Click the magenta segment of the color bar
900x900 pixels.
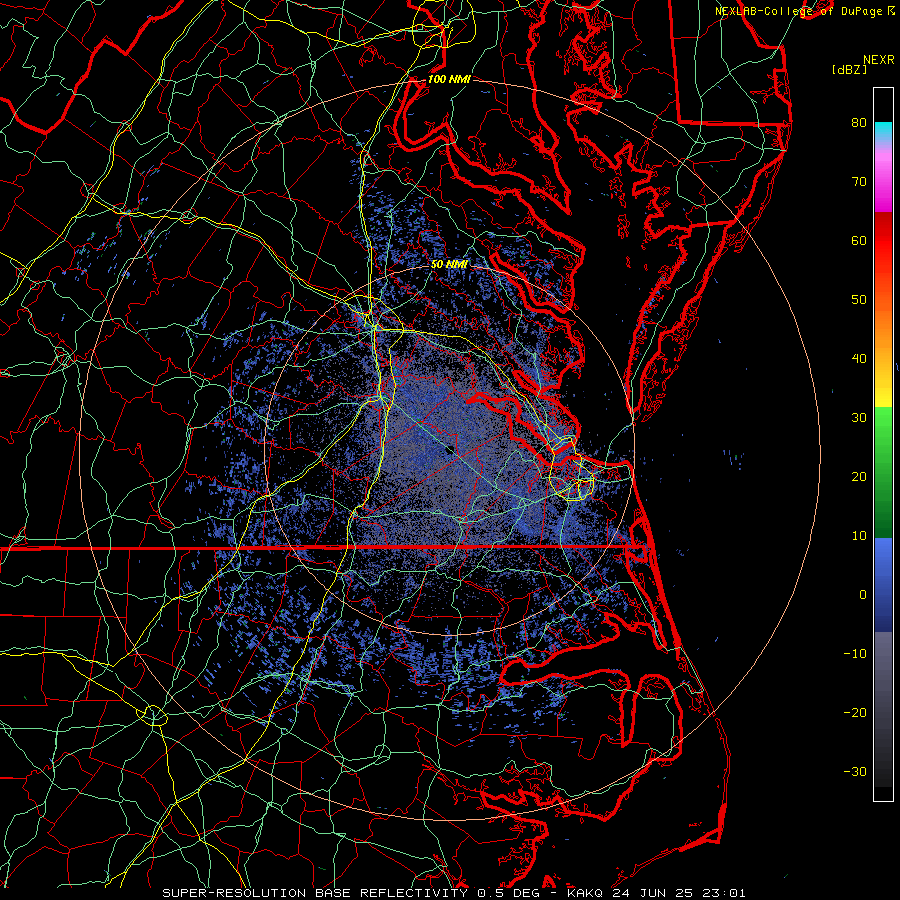[x=883, y=184]
